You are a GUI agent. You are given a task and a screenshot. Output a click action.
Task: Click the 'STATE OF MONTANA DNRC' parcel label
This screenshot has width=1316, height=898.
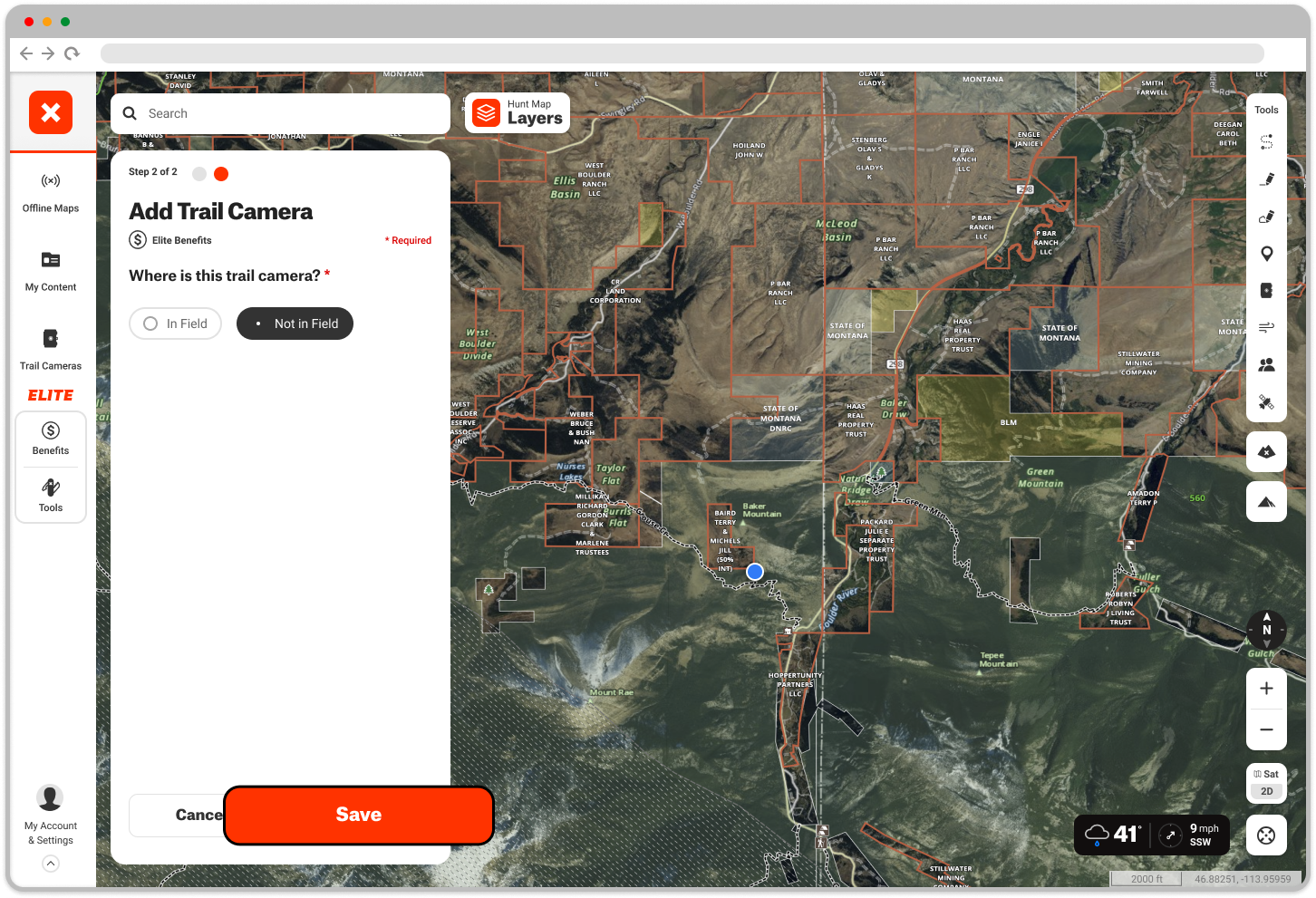point(780,419)
